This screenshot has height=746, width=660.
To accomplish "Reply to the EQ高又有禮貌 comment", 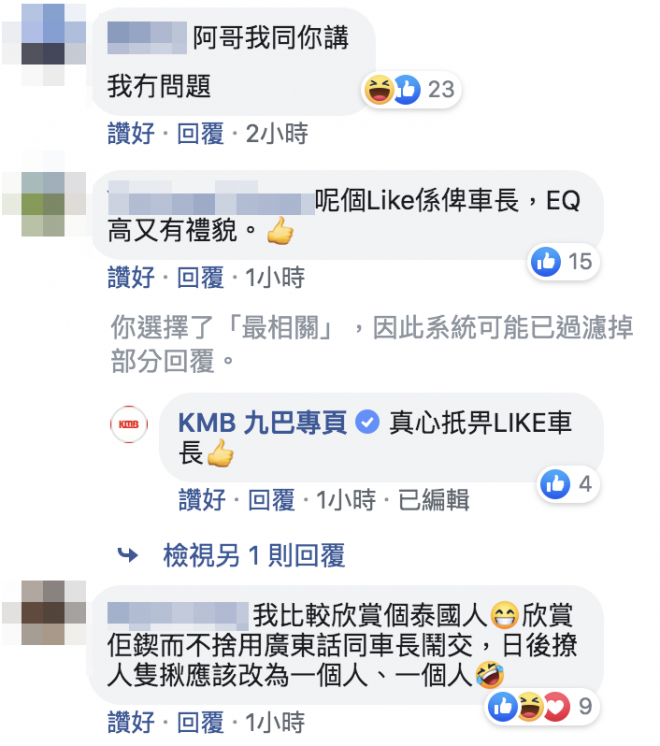I will point(200,277).
